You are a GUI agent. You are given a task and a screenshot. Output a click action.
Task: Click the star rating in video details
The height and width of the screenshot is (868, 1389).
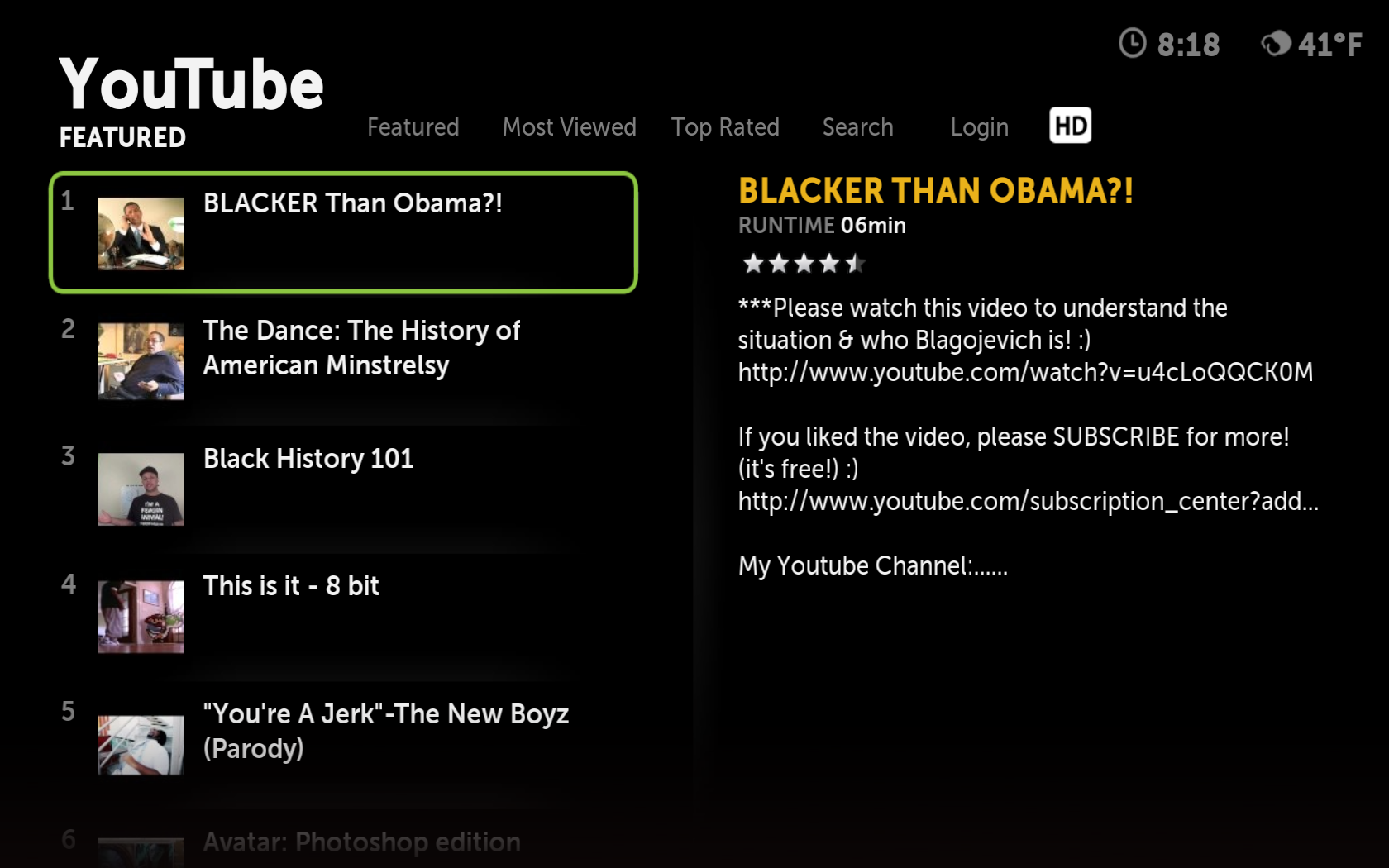click(804, 264)
